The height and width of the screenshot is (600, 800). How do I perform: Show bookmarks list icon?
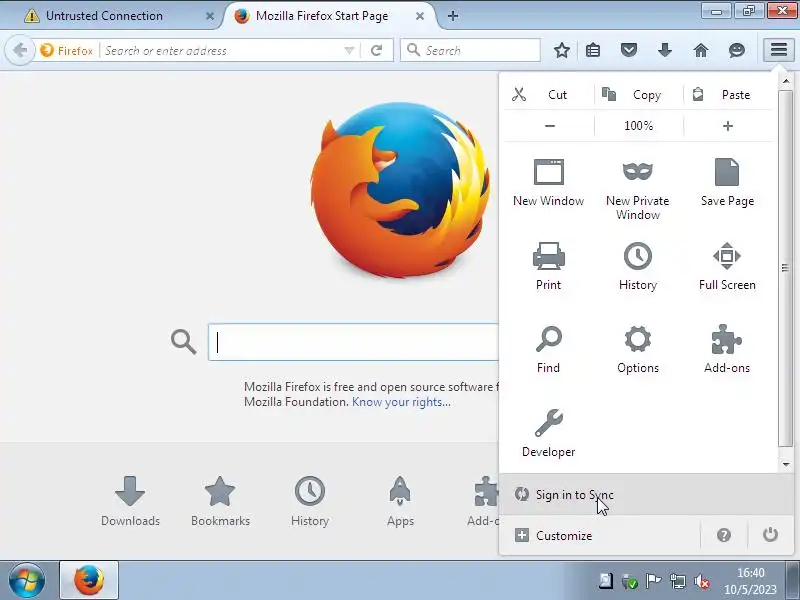[x=593, y=50]
